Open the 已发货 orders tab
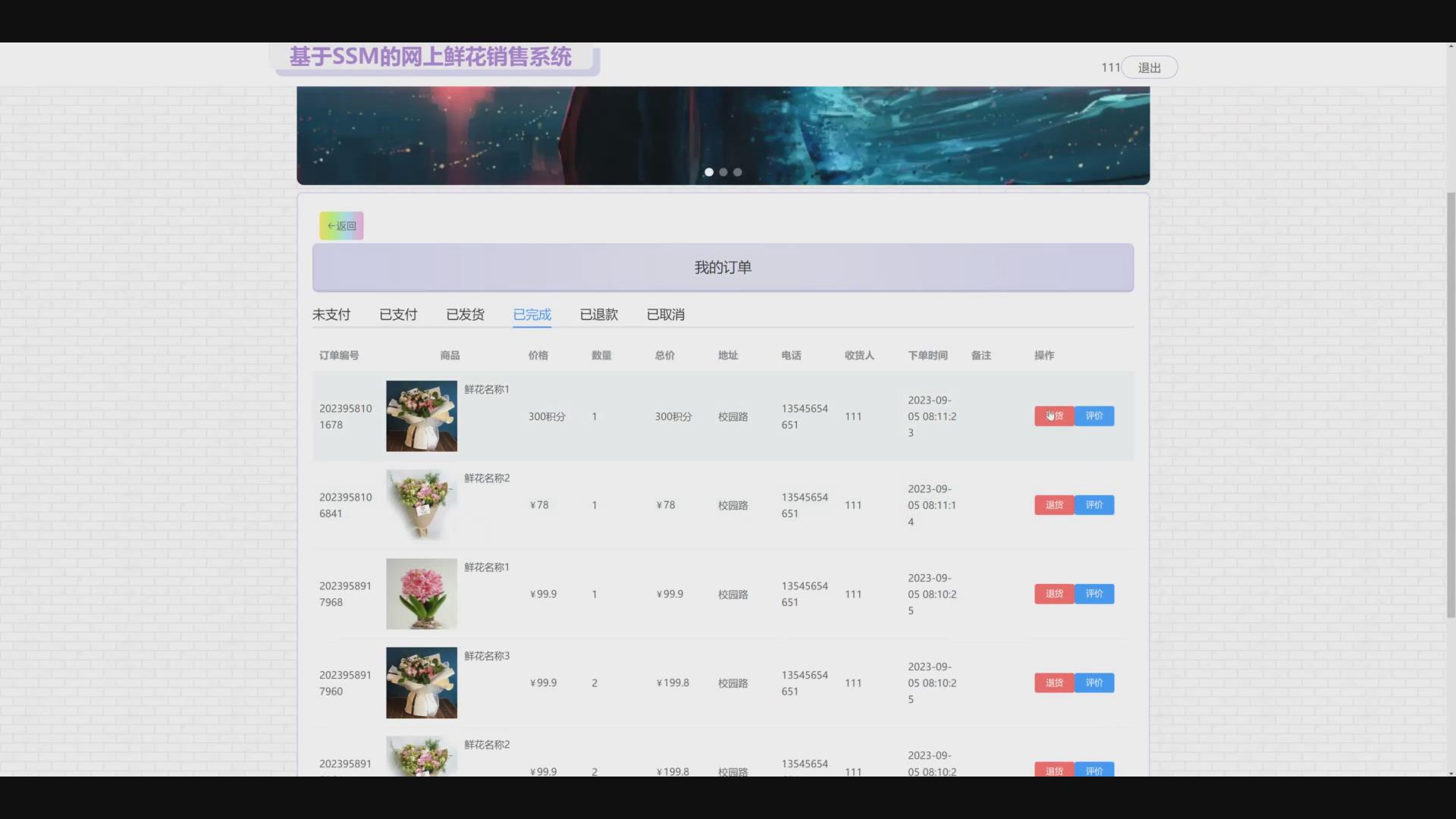 click(465, 315)
